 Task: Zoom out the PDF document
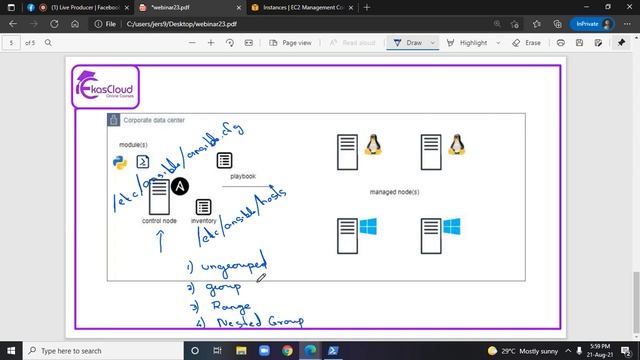pos(192,43)
